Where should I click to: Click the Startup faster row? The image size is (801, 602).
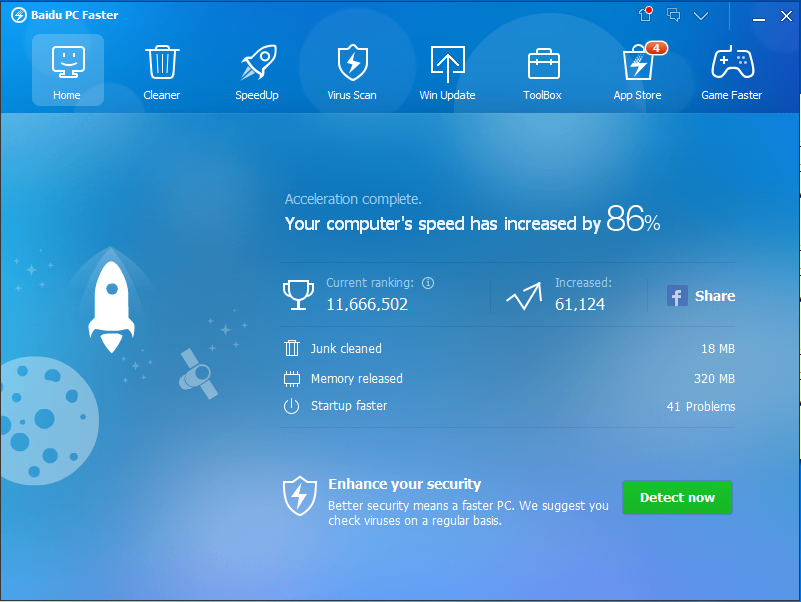pos(509,406)
